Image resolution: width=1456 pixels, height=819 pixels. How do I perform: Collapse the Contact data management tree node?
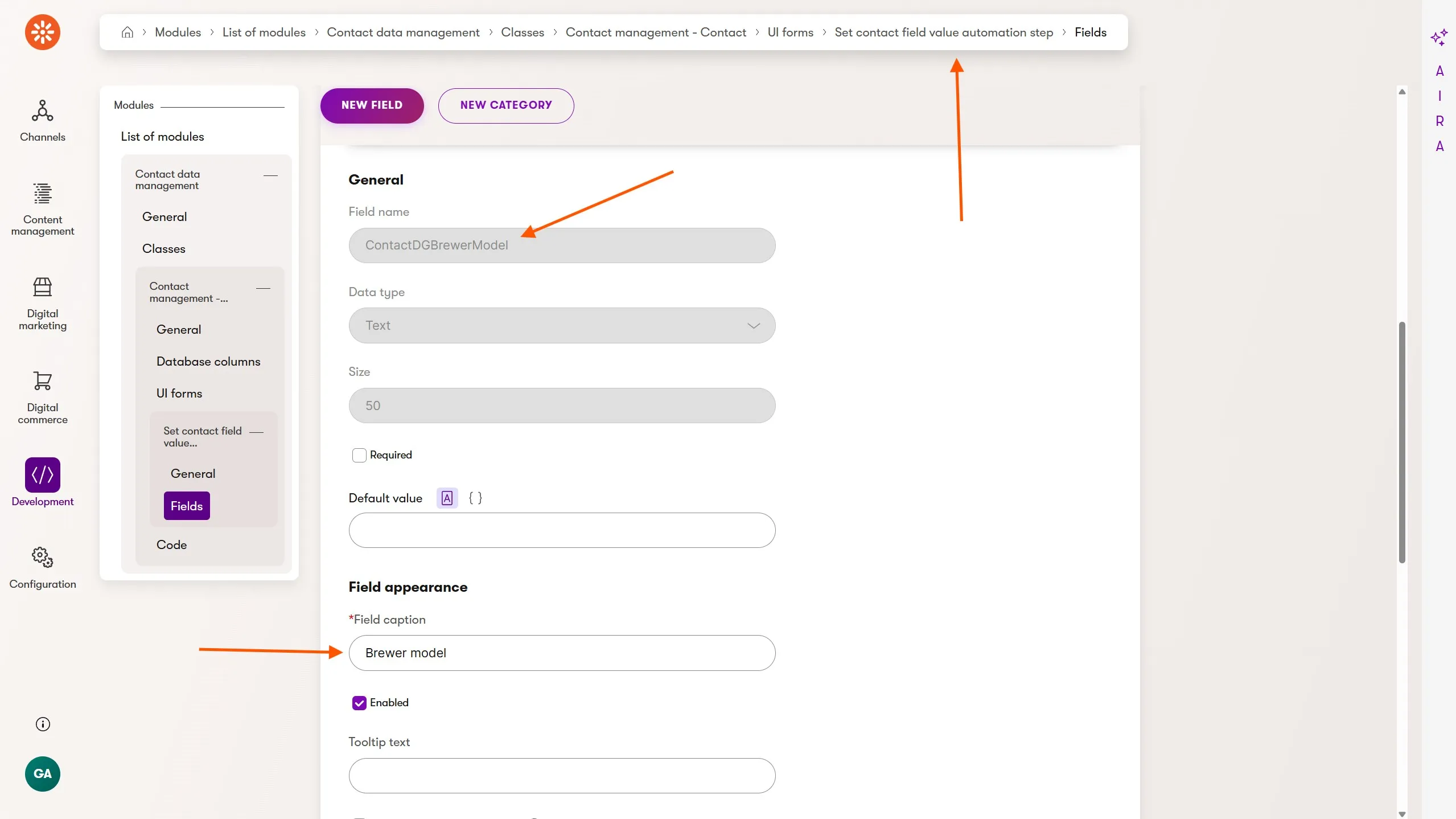tap(270, 175)
